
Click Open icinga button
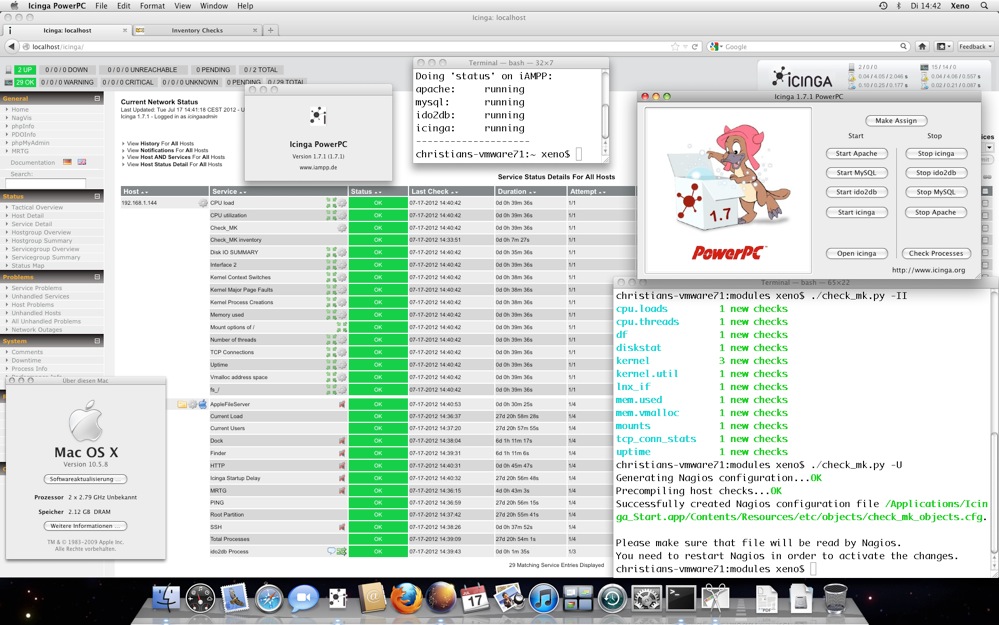(x=856, y=254)
